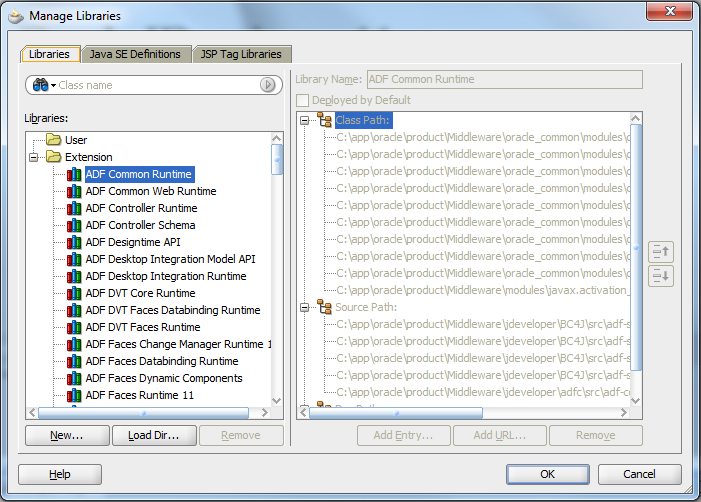Click the Source Path tree node icon

tap(325, 307)
